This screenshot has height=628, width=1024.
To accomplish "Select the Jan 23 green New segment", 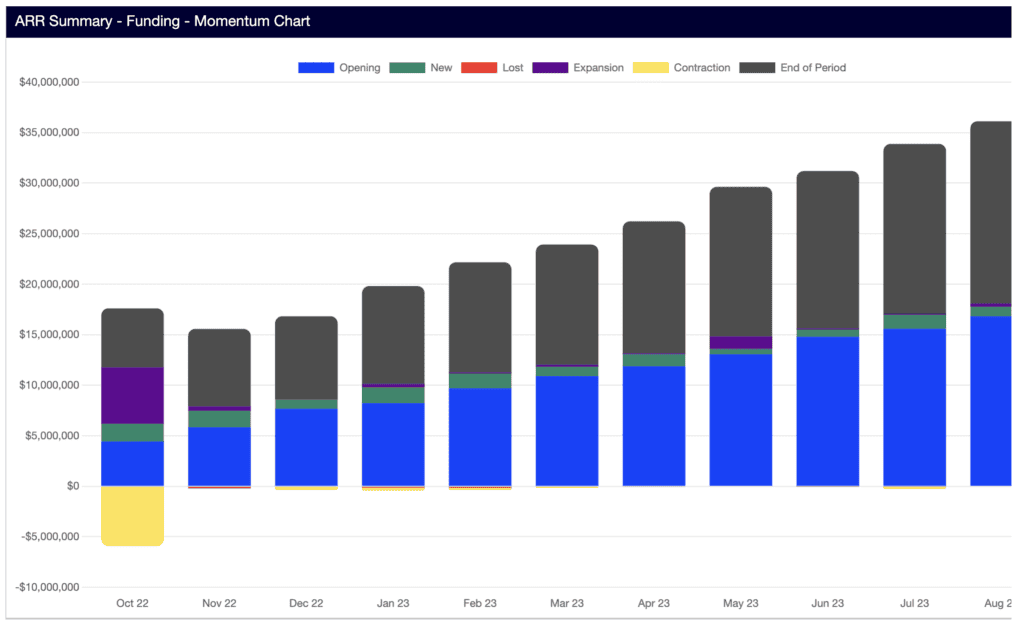I will [393, 395].
